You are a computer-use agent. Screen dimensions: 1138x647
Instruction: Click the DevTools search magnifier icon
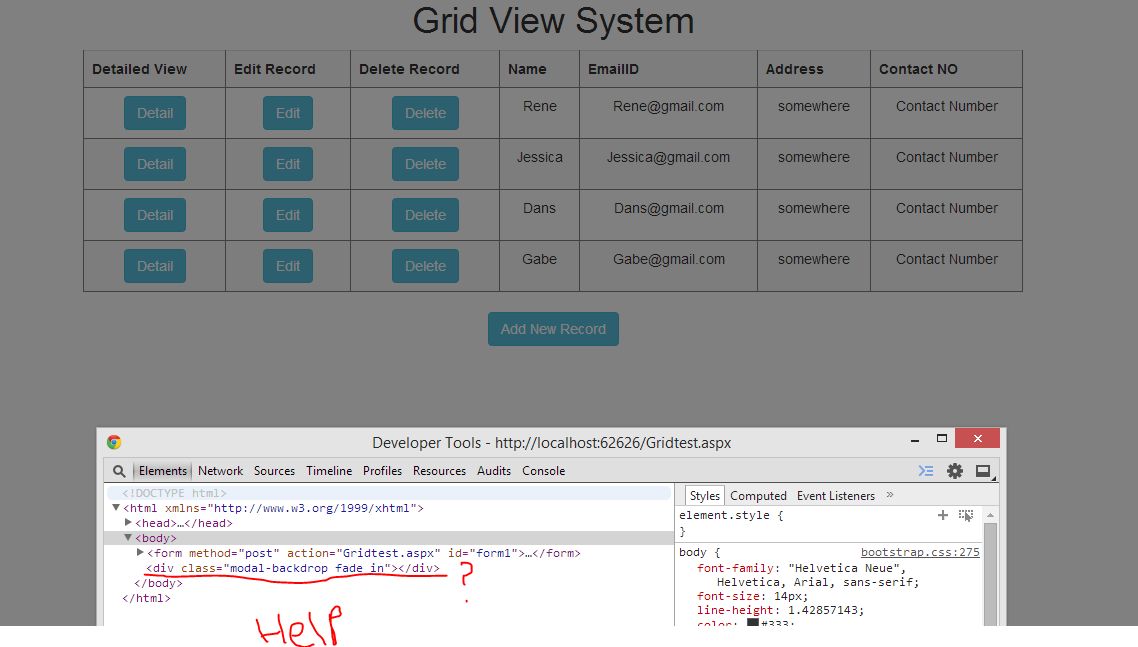click(119, 471)
